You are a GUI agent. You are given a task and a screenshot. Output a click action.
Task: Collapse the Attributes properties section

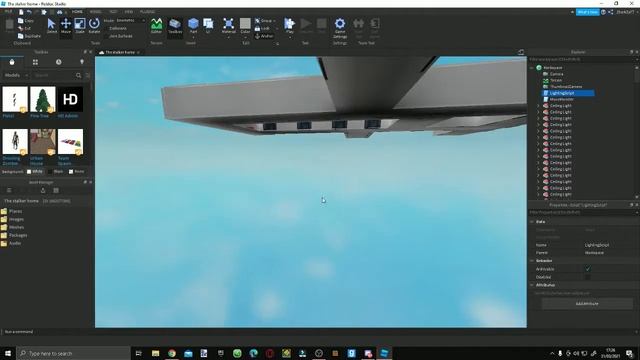[x=532, y=285]
